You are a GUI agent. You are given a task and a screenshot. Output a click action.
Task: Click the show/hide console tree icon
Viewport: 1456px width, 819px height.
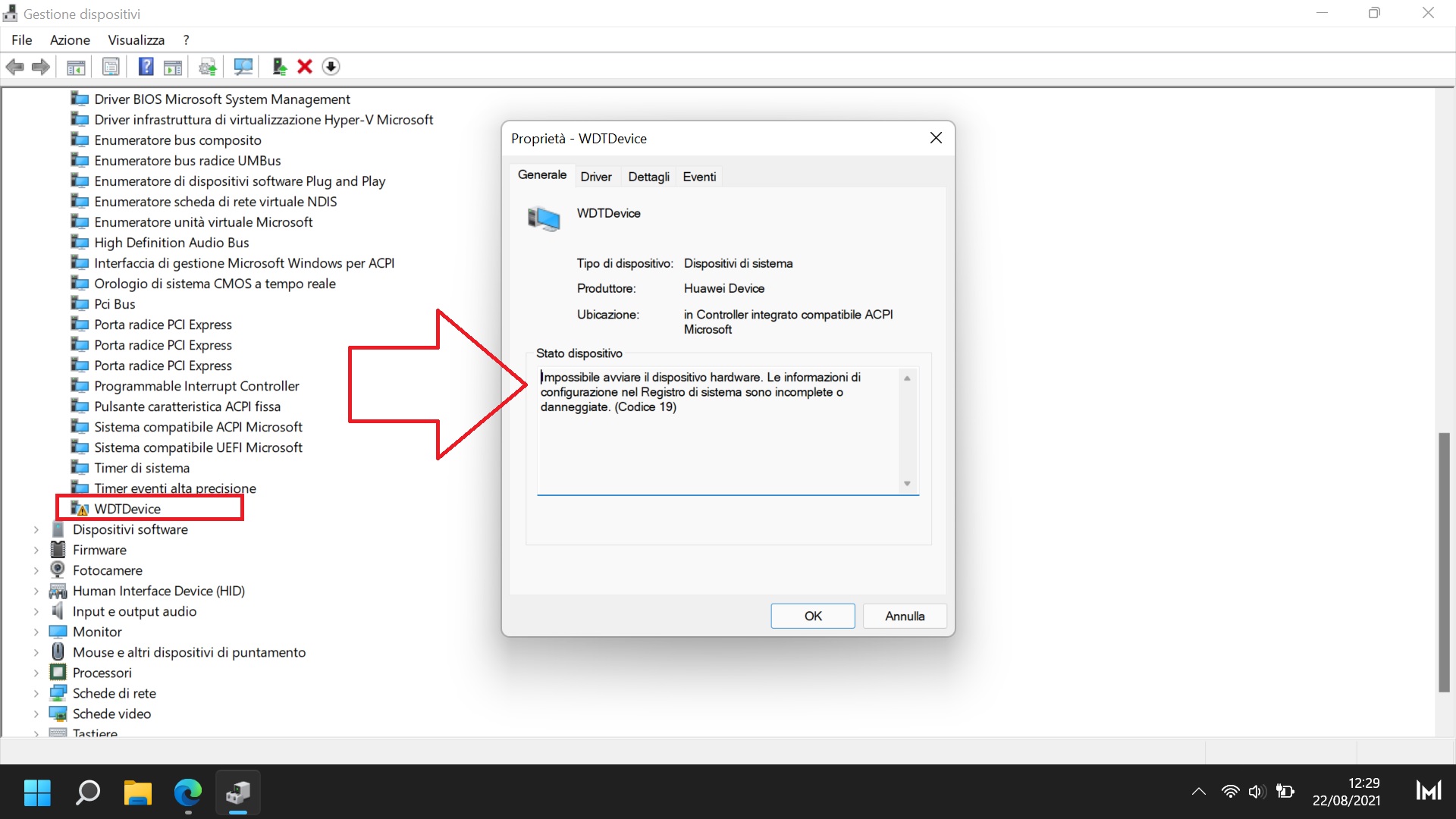(x=76, y=67)
